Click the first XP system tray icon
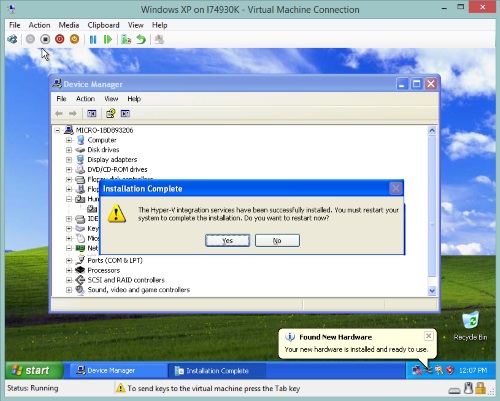This screenshot has width=500, height=401. pos(417,370)
